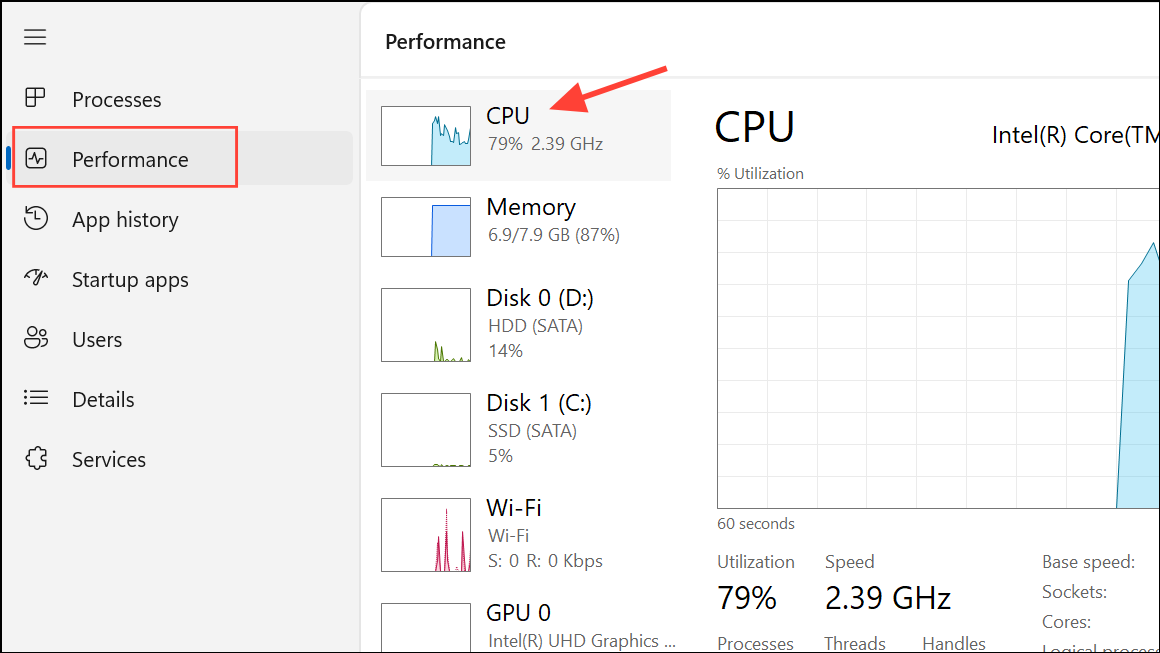Open the Processes page
1160x653 pixels.
tap(183, 99)
